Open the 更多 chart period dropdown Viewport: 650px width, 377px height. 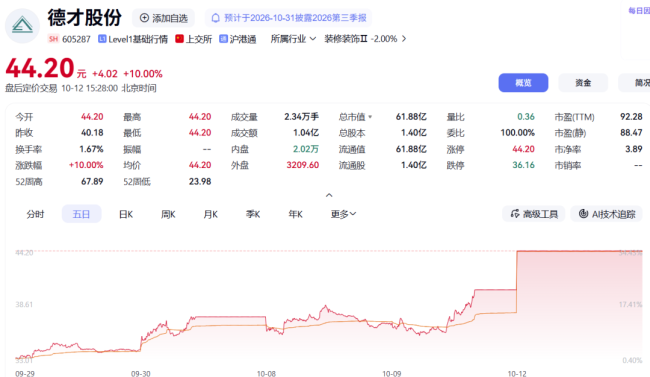[343, 214]
